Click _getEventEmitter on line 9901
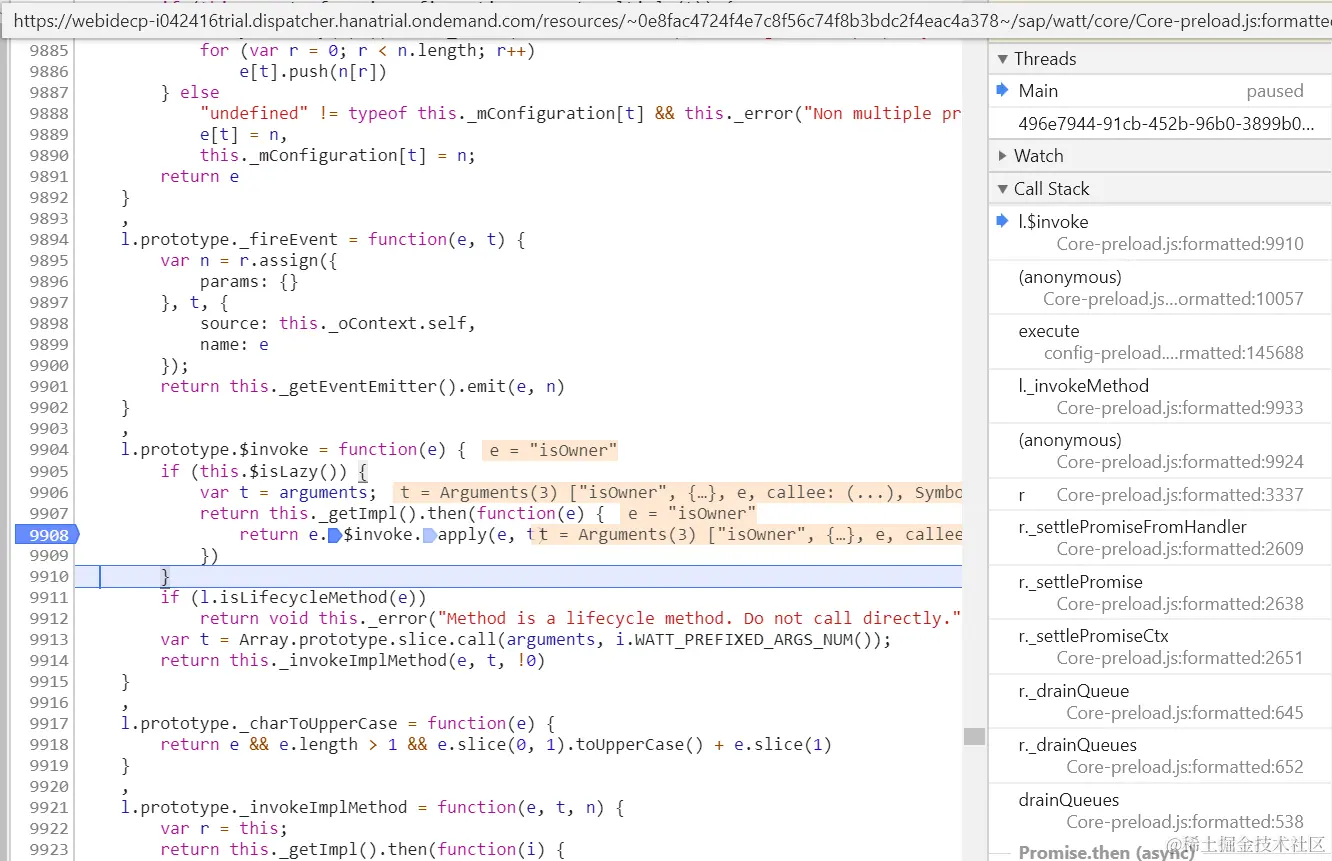1332x861 pixels. click(x=358, y=386)
